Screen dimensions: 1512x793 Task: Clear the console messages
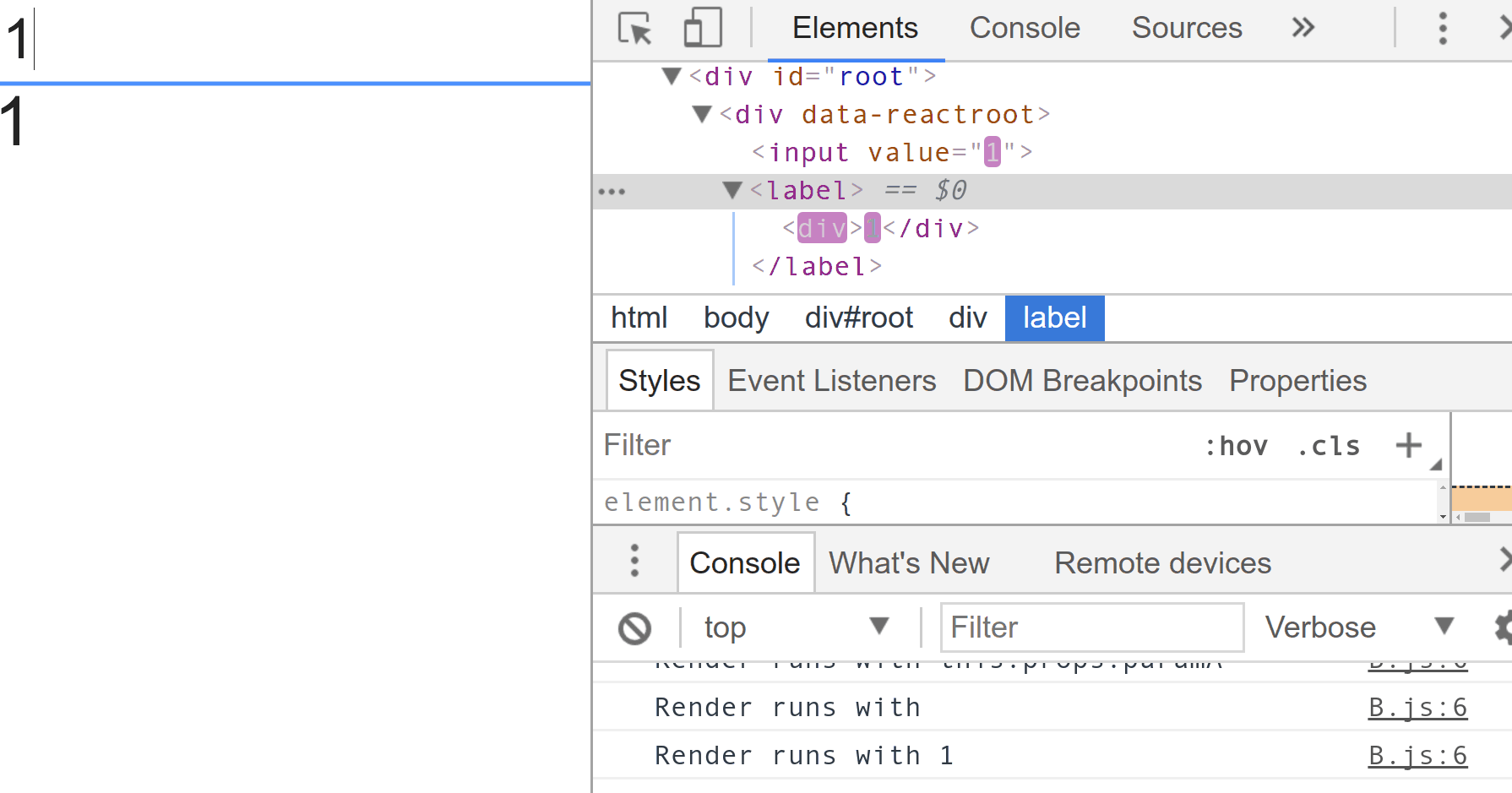pyautogui.click(x=636, y=627)
